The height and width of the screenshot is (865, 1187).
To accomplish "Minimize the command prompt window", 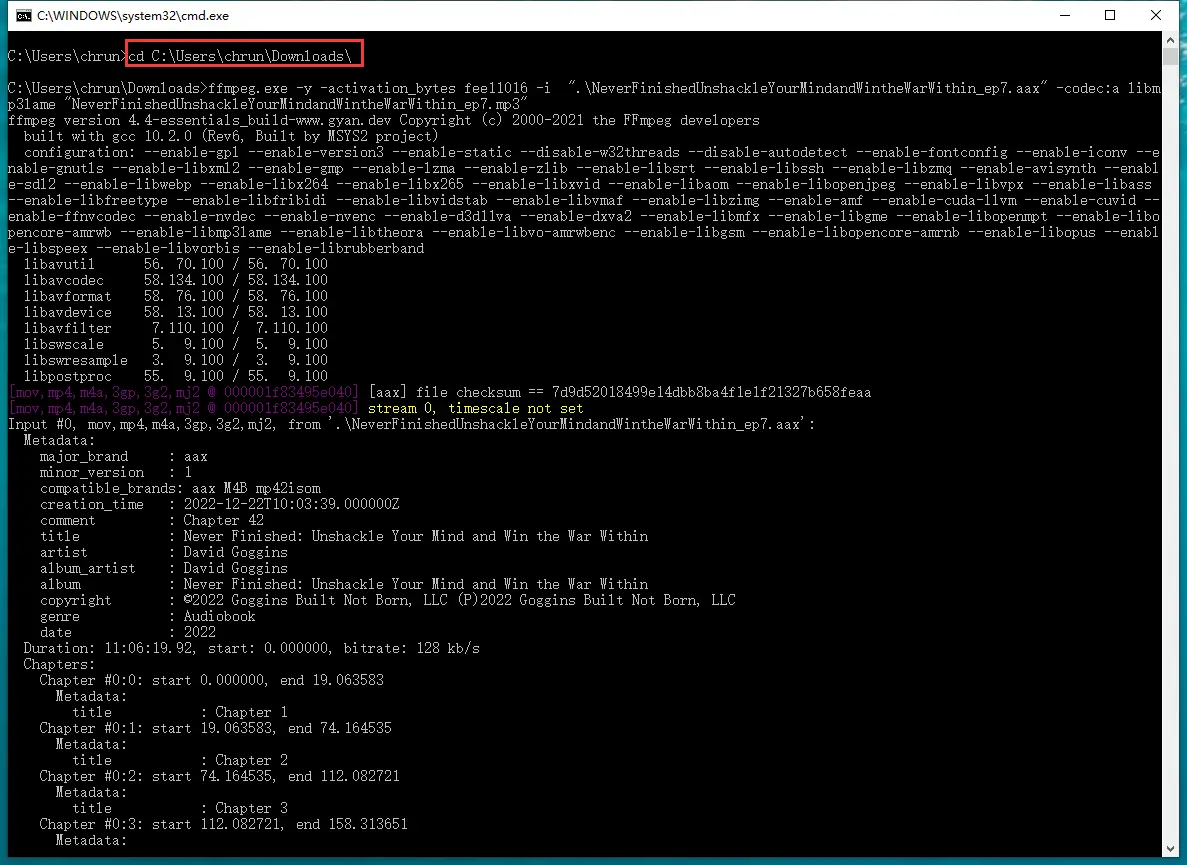I will click(x=1064, y=15).
